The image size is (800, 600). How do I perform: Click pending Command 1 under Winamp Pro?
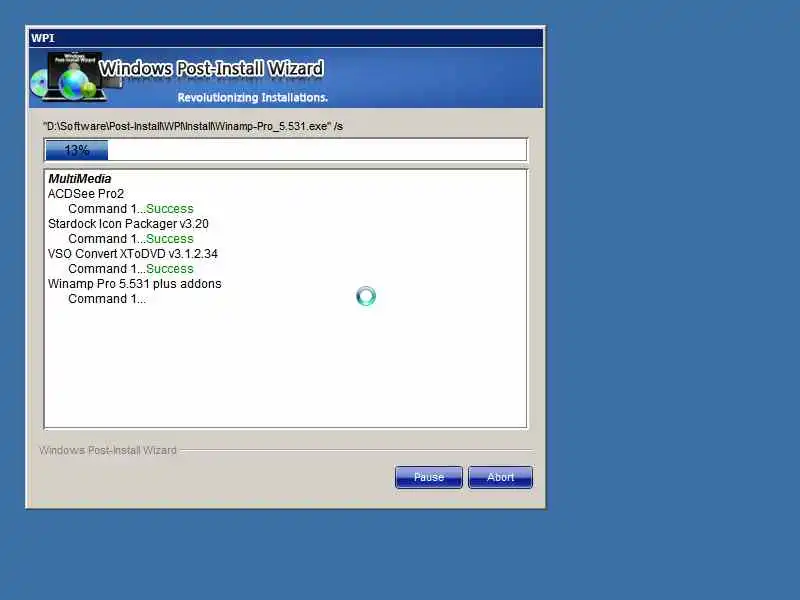[107, 299]
